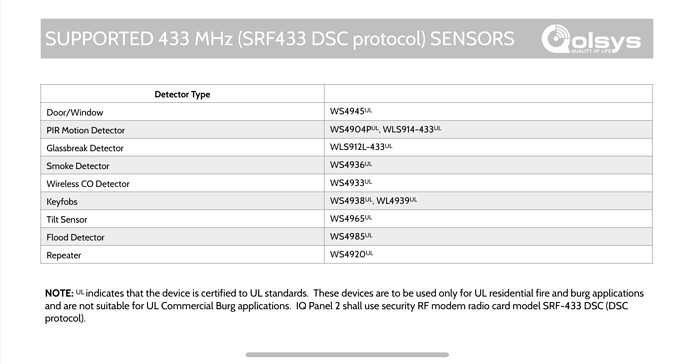Click the Qolsys logo in the header
The image size is (690, 364).
[x=591, y=39]
